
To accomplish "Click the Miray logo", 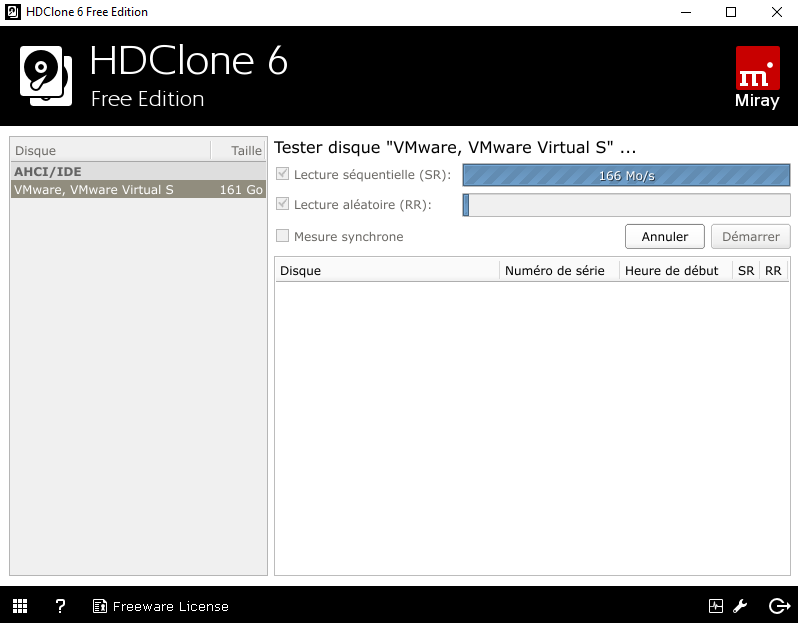I will pyautogui.click(x=757, y=77).
